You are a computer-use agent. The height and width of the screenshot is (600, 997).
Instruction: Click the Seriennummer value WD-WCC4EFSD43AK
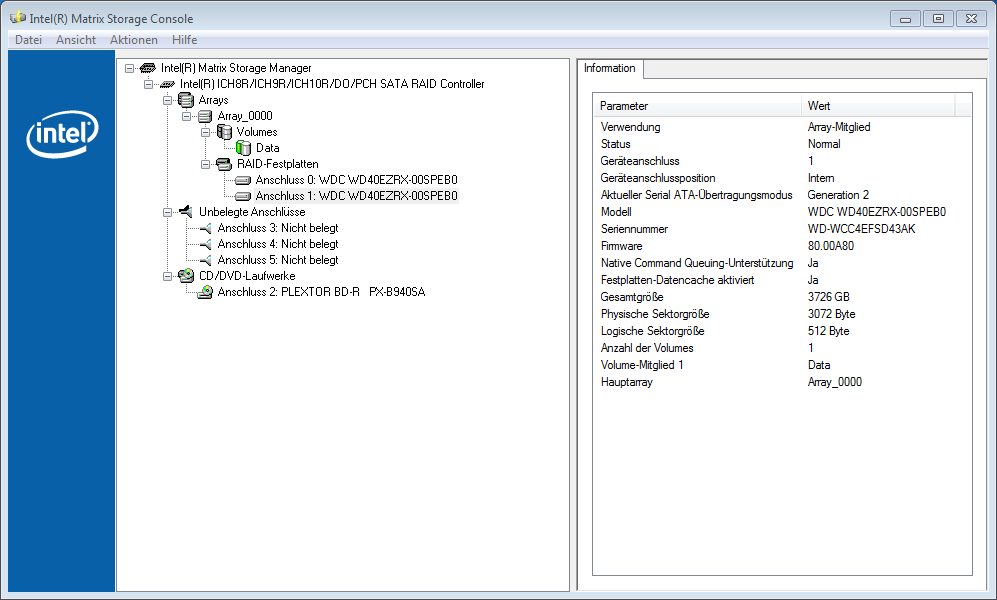(x=861, y=229)
